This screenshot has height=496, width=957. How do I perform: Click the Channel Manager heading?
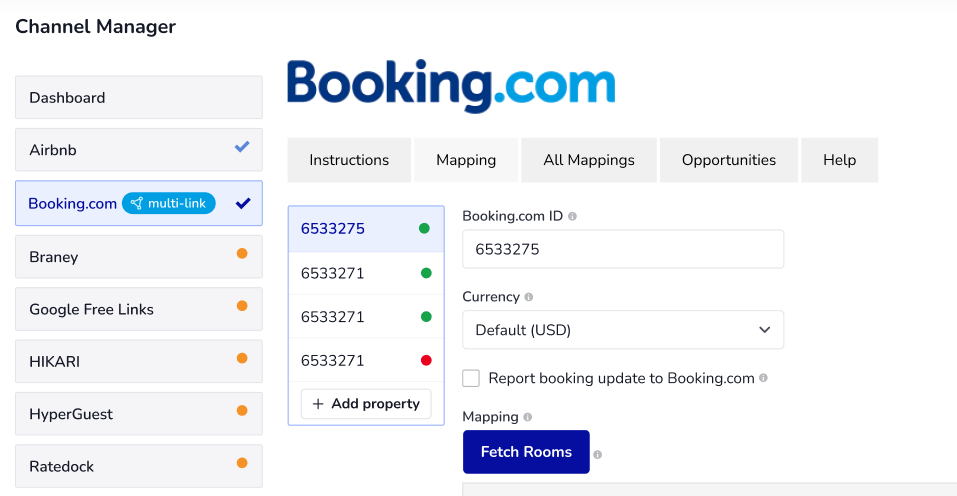click(x=95, y=26)
